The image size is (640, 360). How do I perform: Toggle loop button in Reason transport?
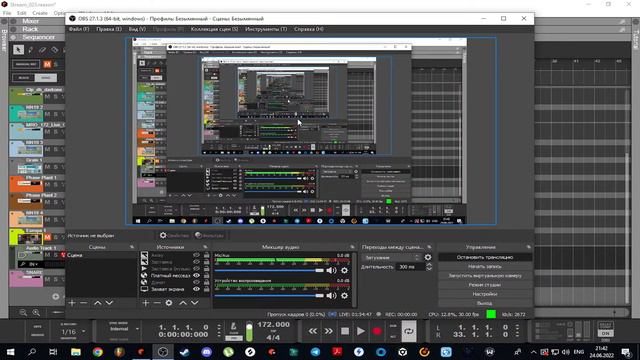pos(409,331)
